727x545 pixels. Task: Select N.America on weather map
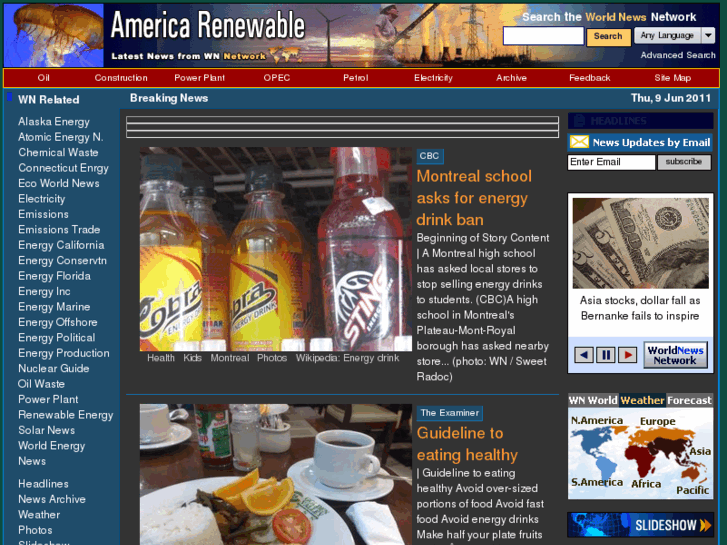pos(597,420)
